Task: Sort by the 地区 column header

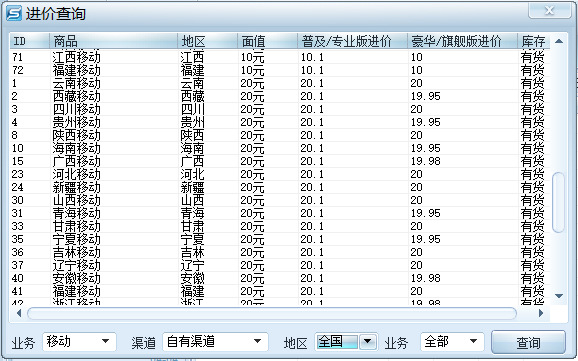Action: tap(208, 41)
